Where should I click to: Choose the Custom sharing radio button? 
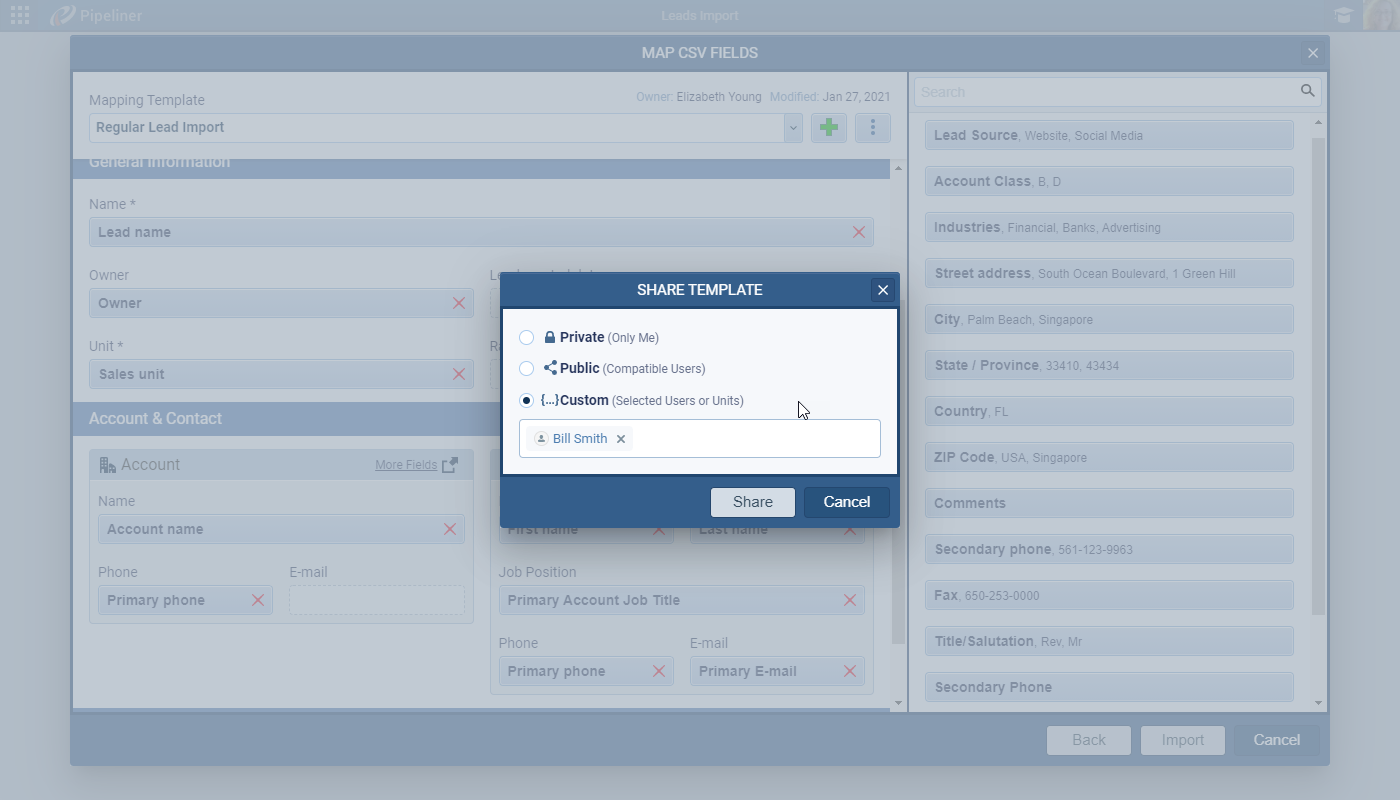point(527,401)
